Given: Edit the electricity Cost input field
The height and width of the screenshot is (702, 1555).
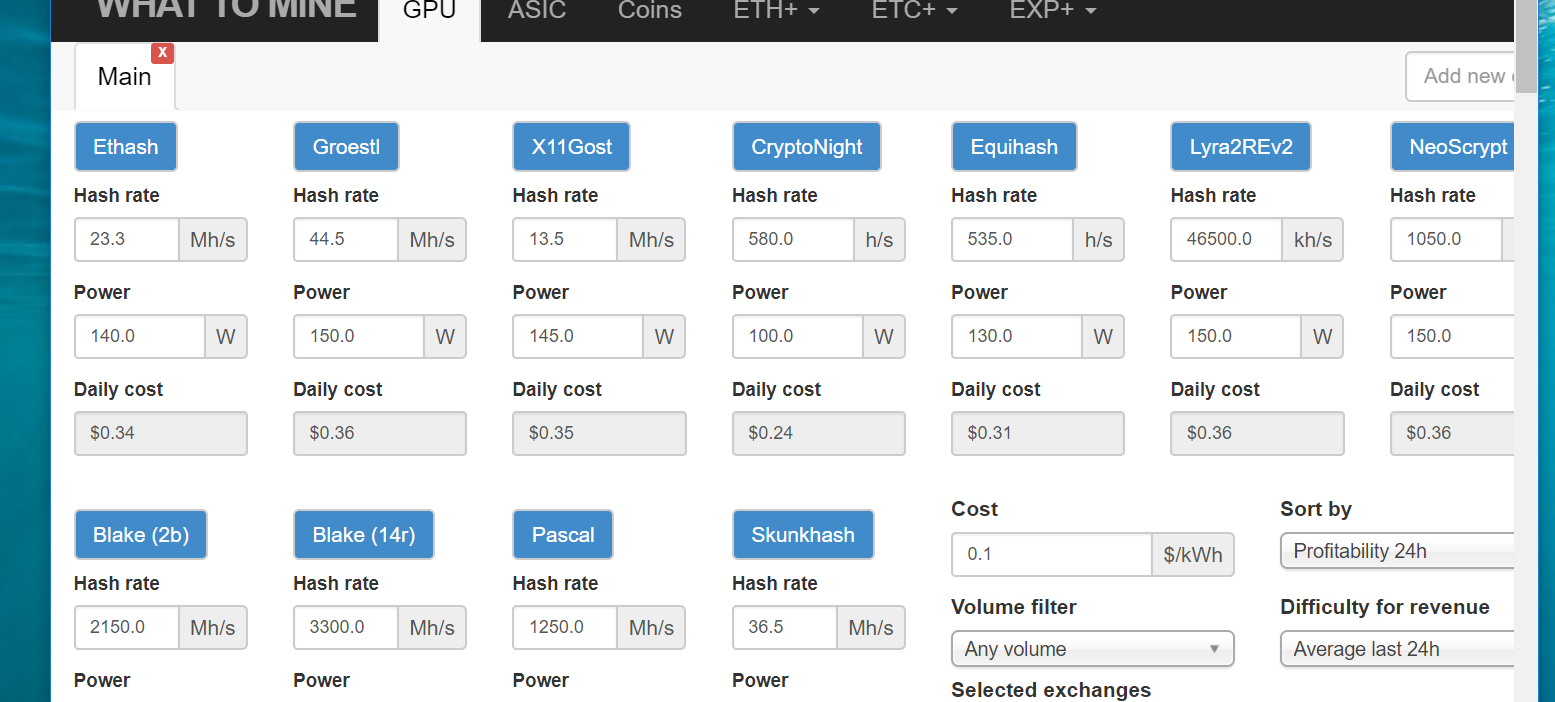Looking at the screenshot, I should (1052, 554).
